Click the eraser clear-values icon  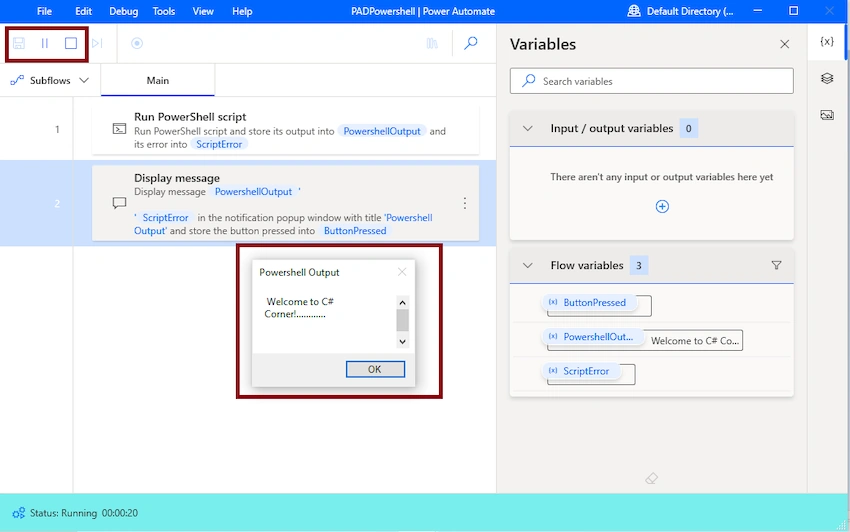[652, 478]
